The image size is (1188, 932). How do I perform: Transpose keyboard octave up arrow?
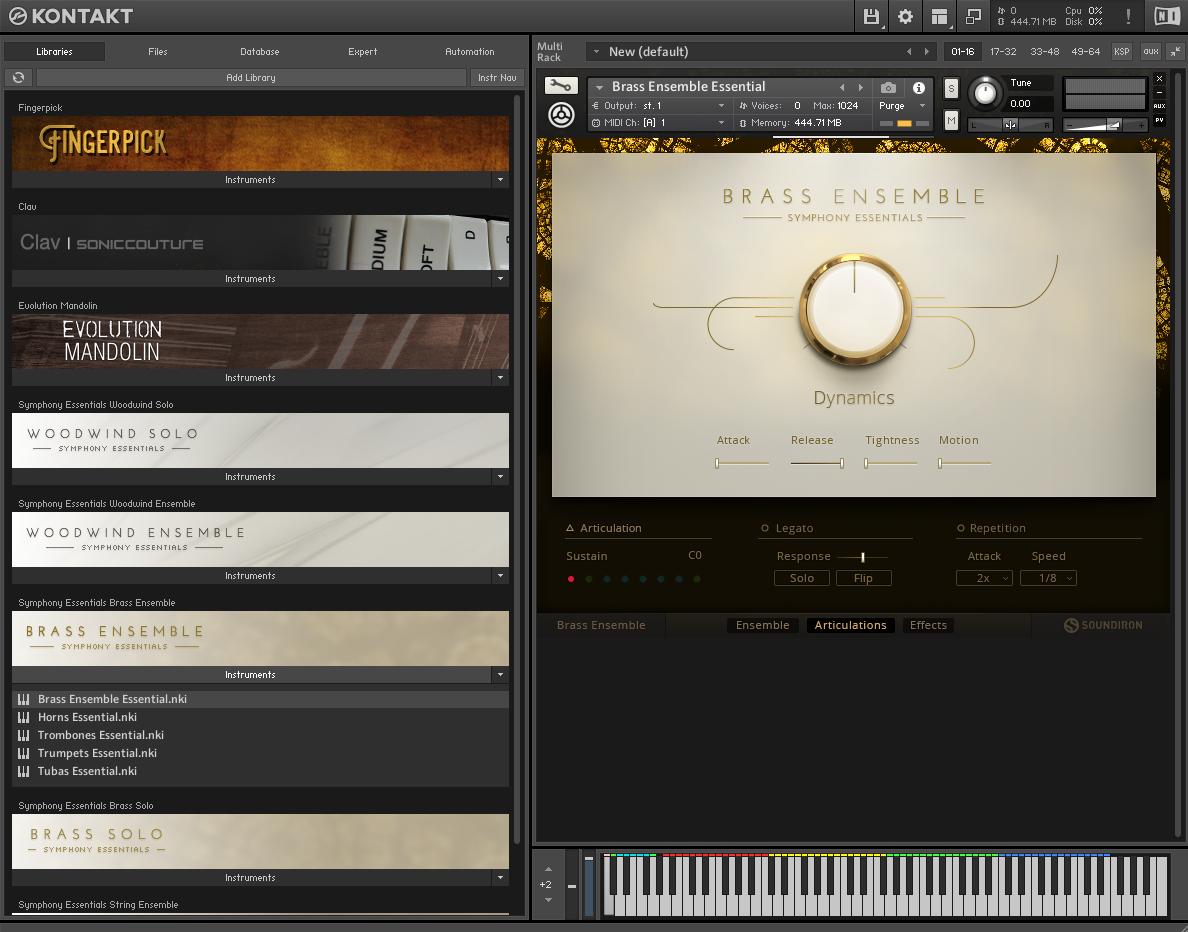(549, 869)
